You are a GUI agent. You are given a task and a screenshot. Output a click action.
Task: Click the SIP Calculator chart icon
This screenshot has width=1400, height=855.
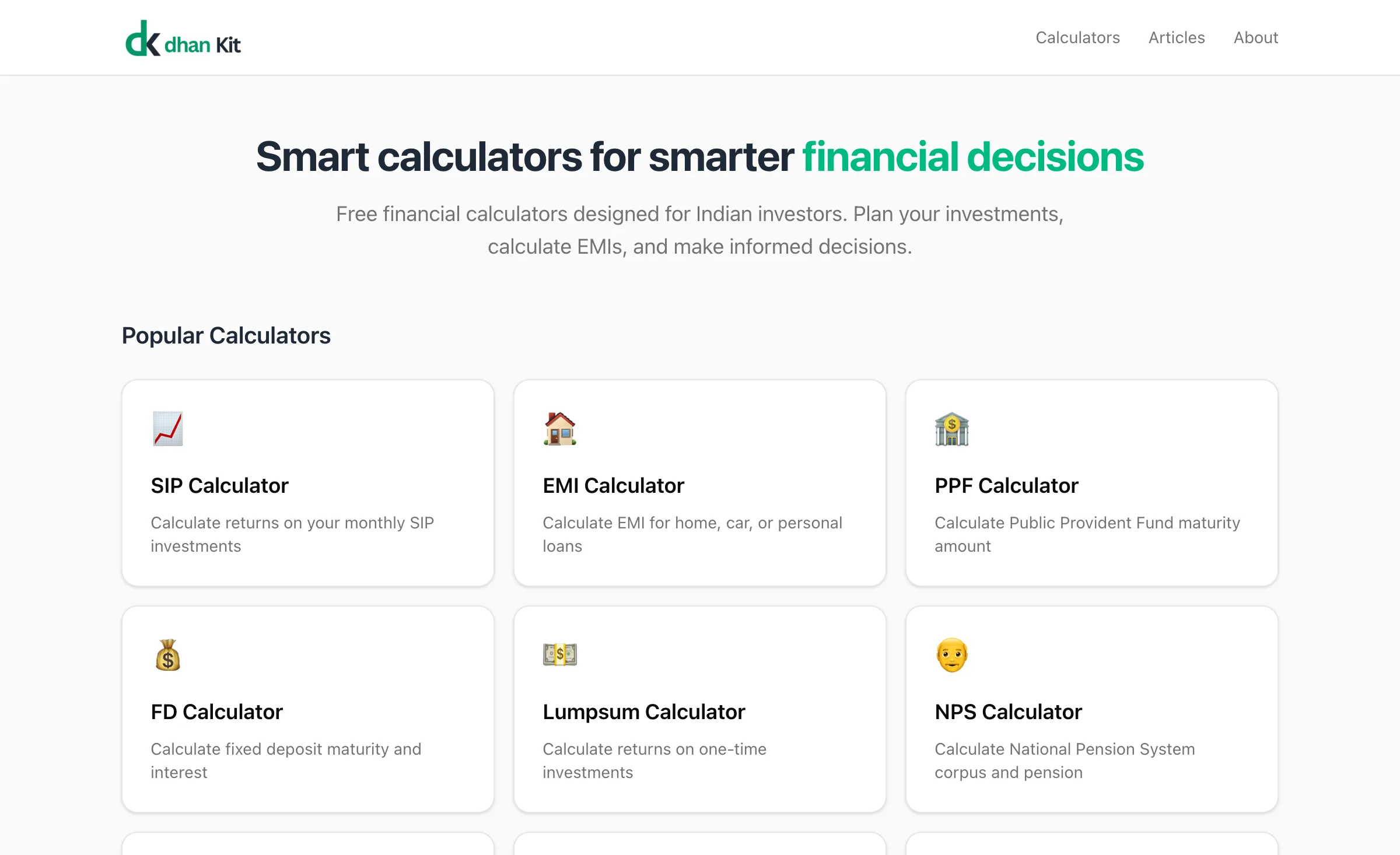167,429
